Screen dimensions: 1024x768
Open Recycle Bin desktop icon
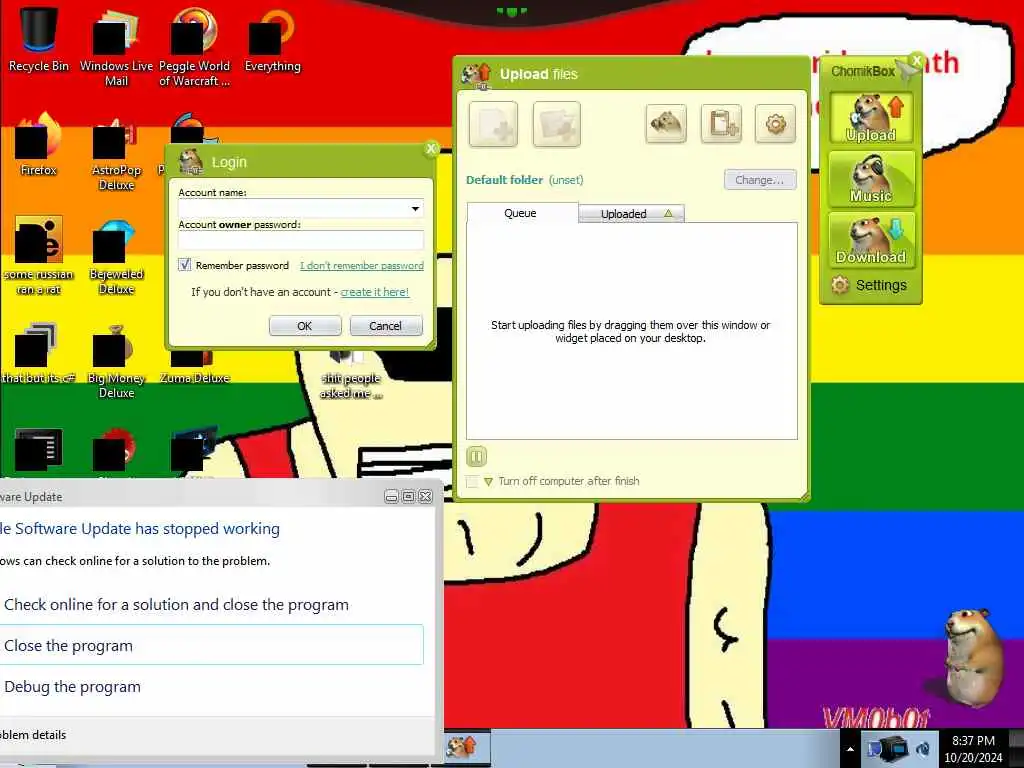pos(39,39)
